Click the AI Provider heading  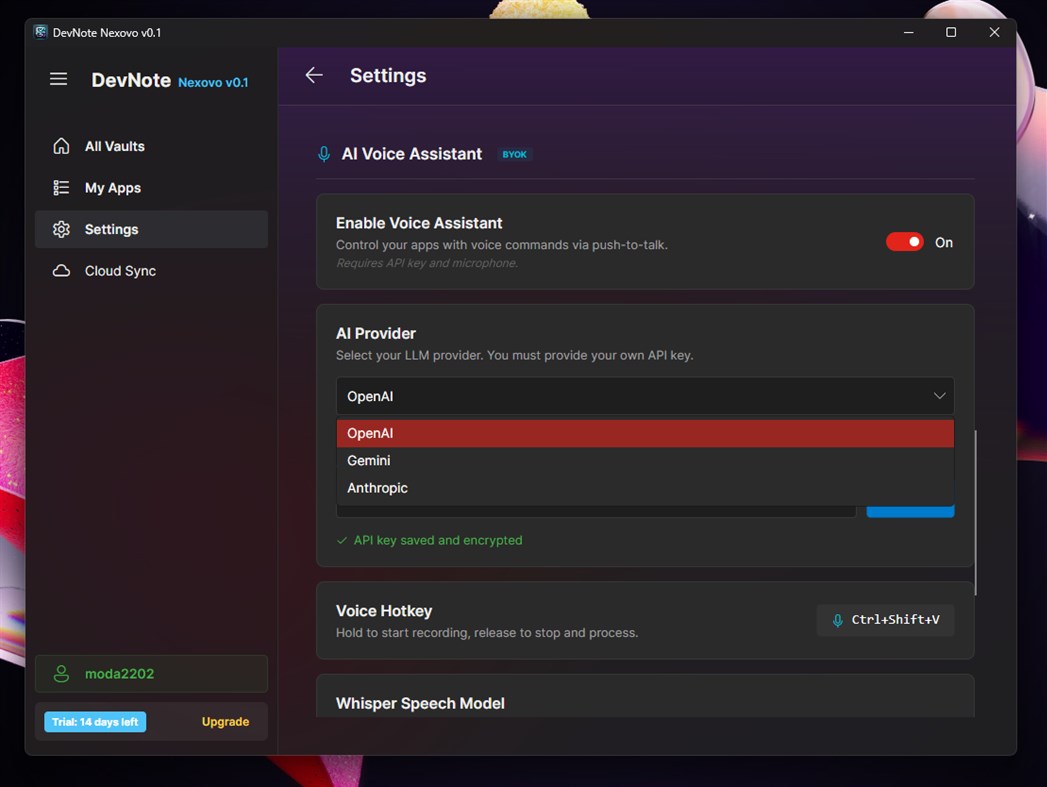[375, 333]
